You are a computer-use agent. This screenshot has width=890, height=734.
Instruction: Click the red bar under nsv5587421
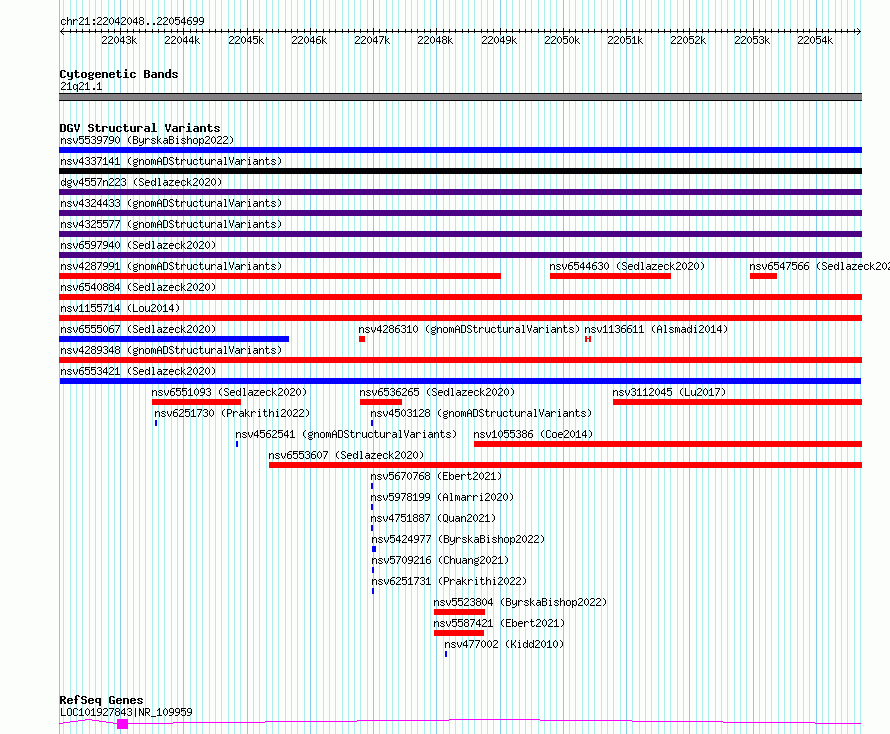point(459,633)
